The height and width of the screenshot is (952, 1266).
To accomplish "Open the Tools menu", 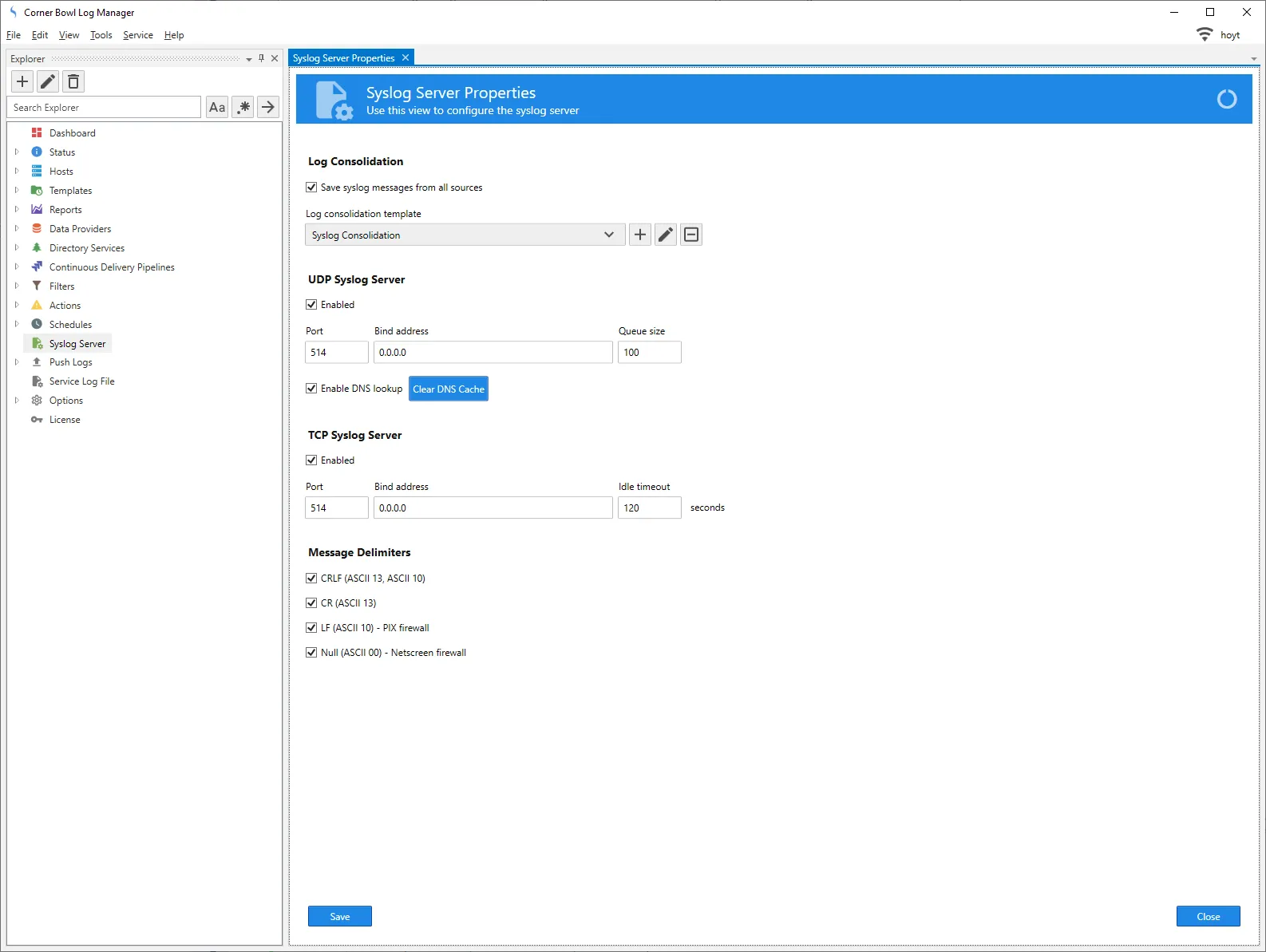I will pyautogui.click(x=101, y=35).
